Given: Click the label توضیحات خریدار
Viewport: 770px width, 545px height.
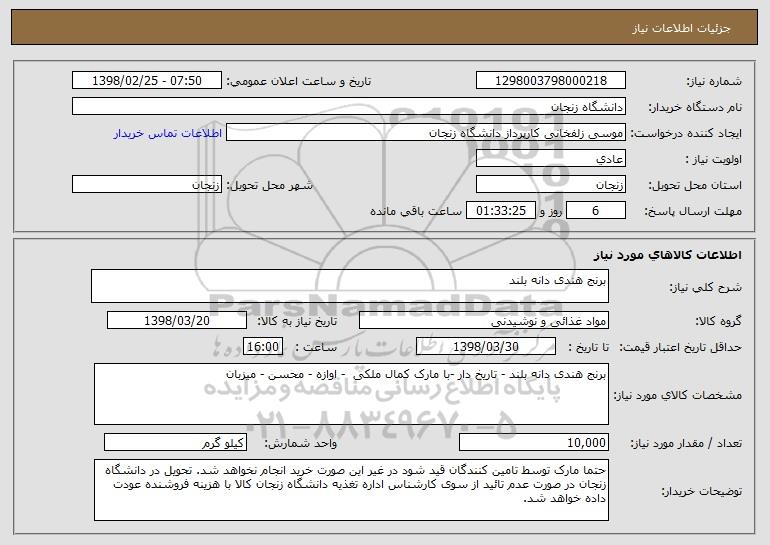Looking at the screenshot, I should click(702, 491).
